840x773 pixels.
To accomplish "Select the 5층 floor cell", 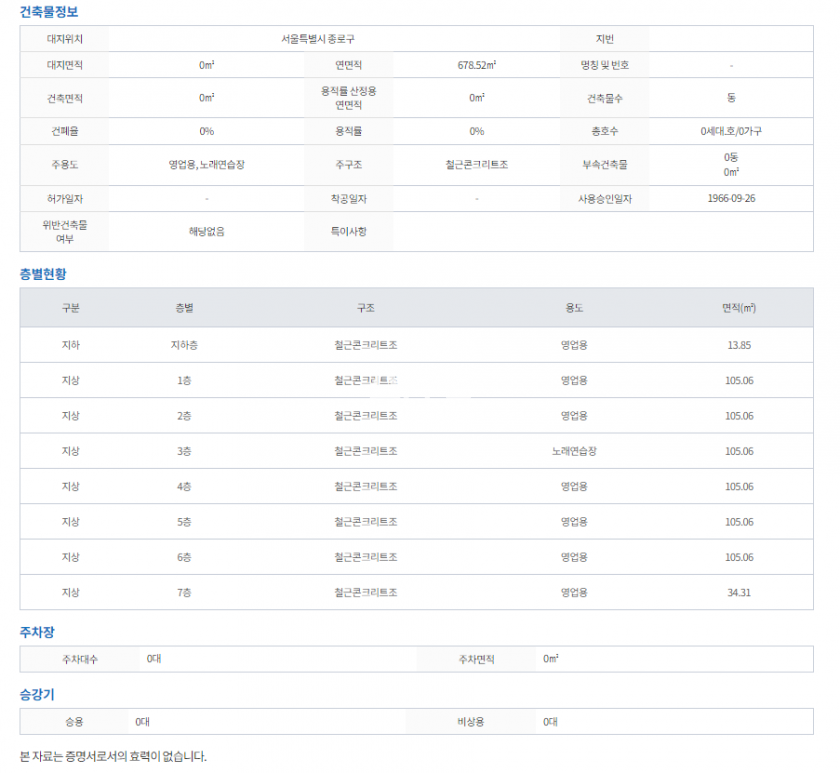I will 184,522.
